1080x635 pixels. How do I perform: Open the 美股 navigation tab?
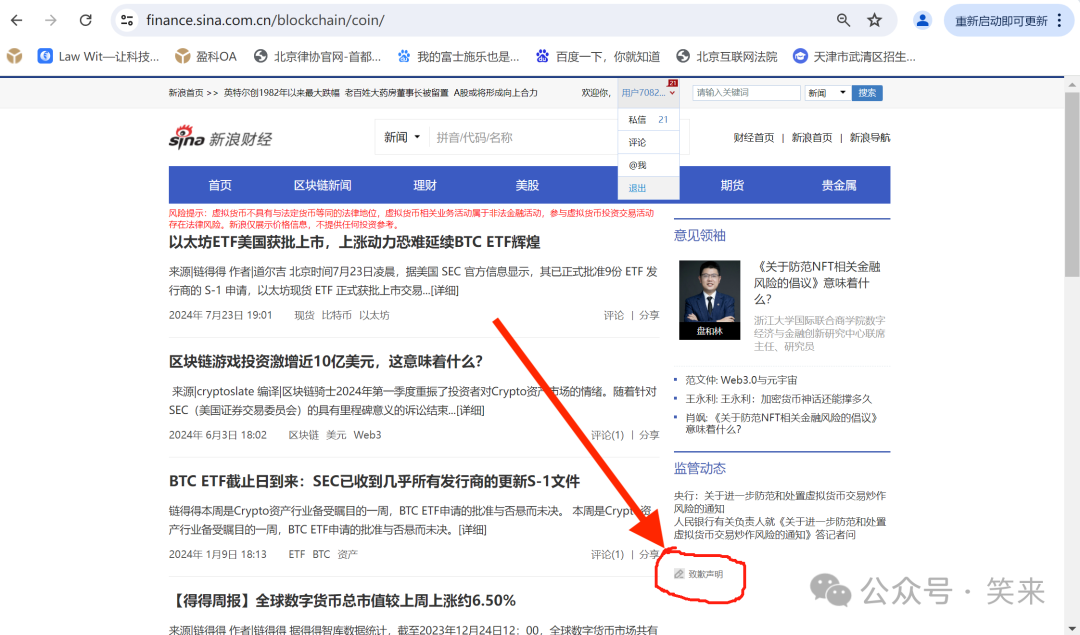pos(527,185)
